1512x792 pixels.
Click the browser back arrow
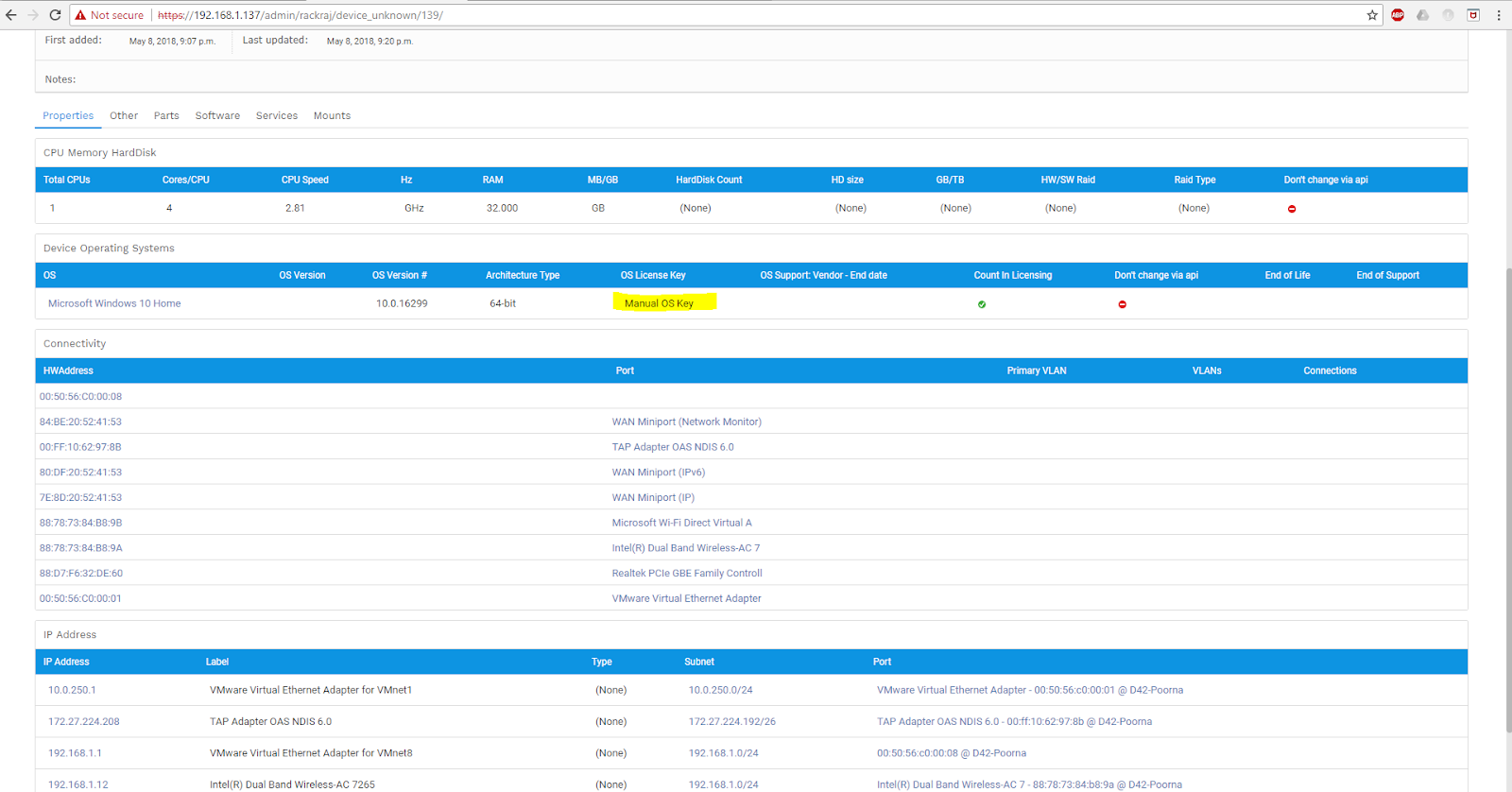tap(11, 15)
